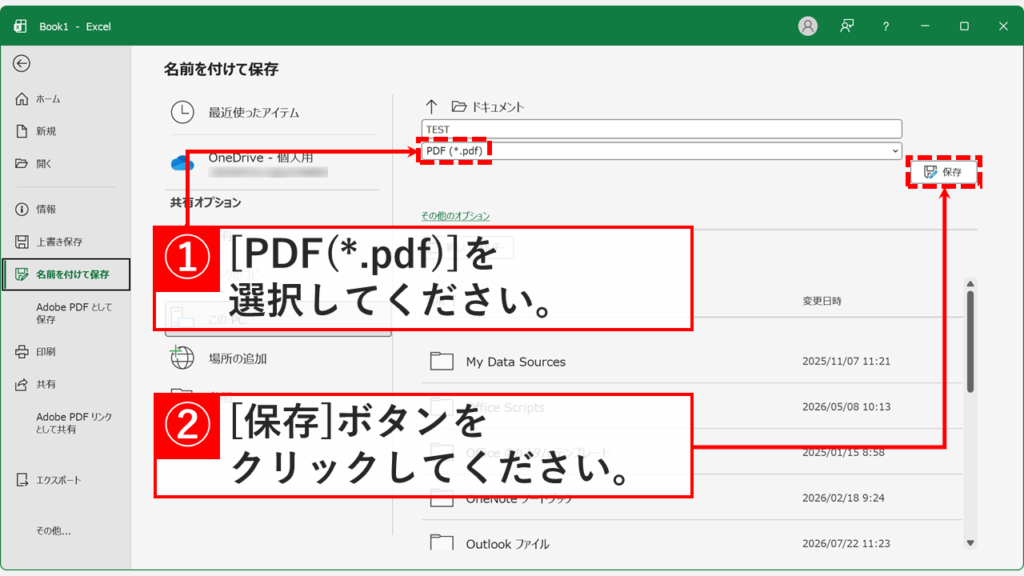Click the file name field containing TEST
Screen dimensions: 1024x576
tap(662, 129)
